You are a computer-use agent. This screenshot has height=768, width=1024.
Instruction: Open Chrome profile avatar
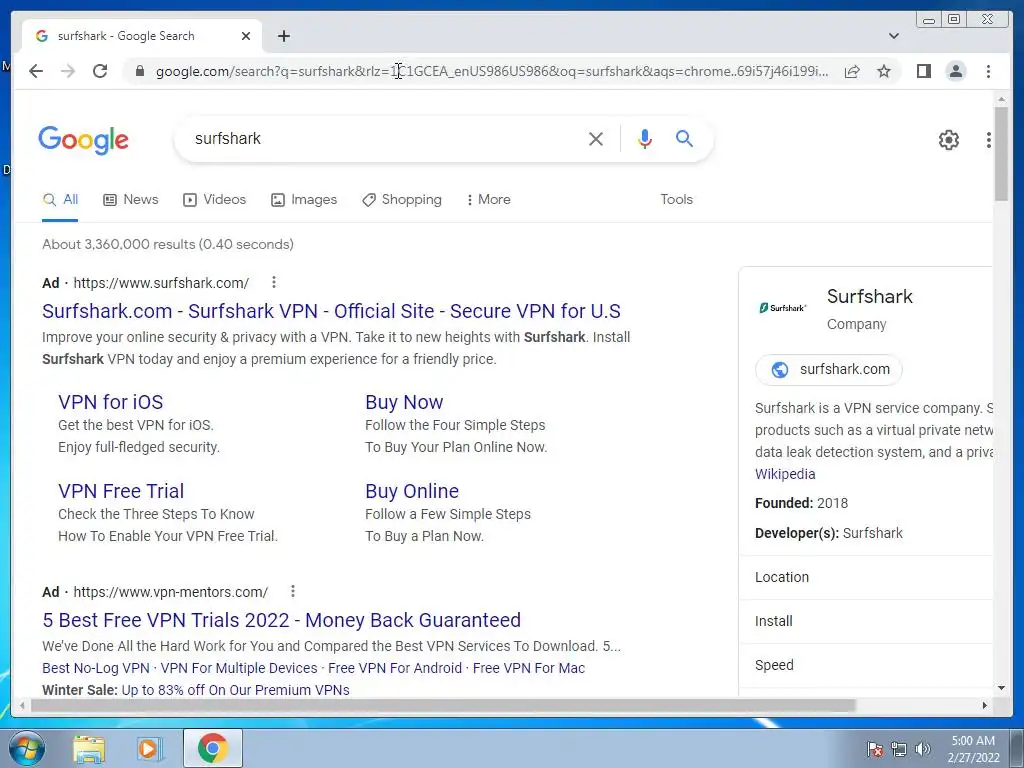tap(955, 71)
